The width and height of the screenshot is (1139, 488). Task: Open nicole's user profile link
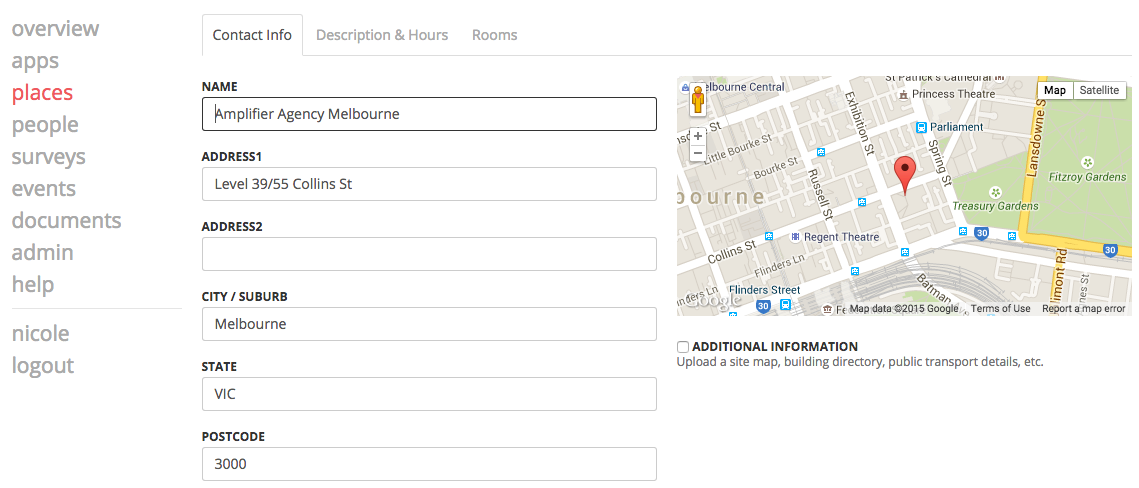point(41,334)
